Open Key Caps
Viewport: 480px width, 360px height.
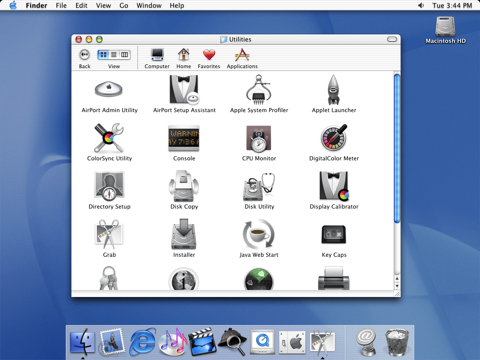coord(334,234)
